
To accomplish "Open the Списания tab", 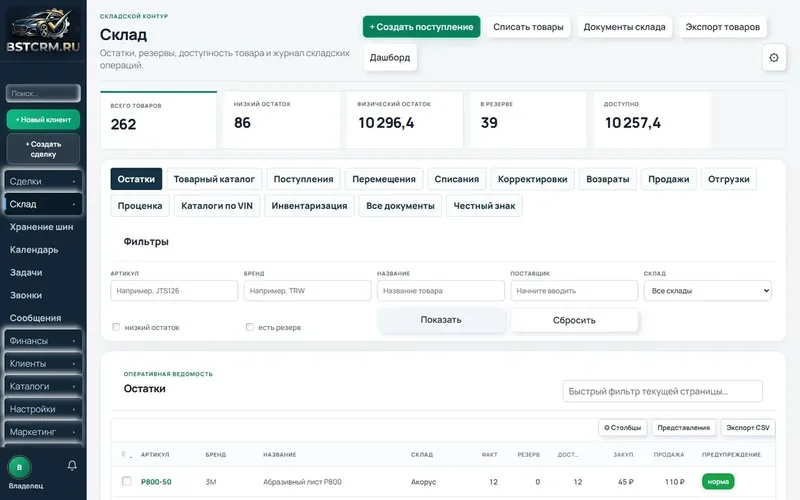I will (x=457, y=179).
